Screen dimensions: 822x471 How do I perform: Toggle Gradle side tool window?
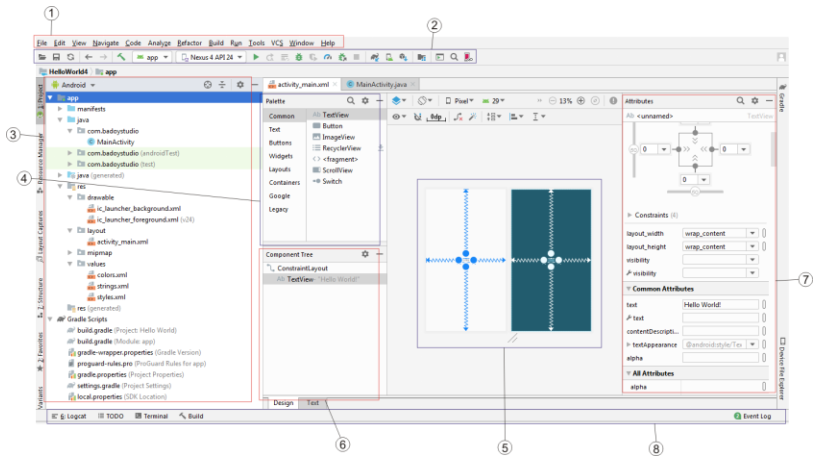coord(782,98)
